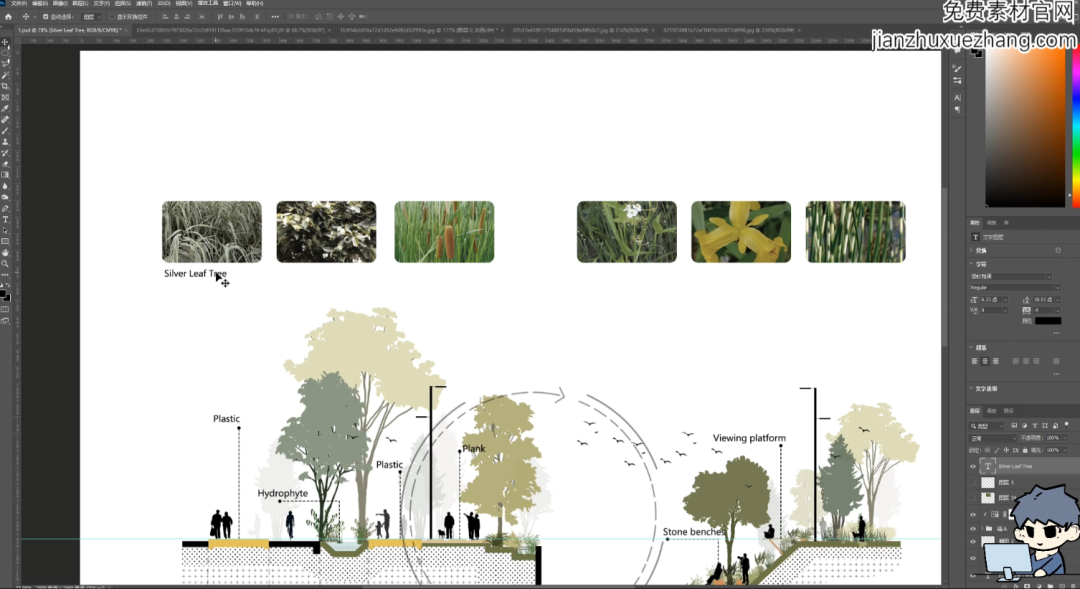This screenshot has width=1080, height=589.
Task: Select the Horizontal Type tool
Action: (x=5, y=220)
